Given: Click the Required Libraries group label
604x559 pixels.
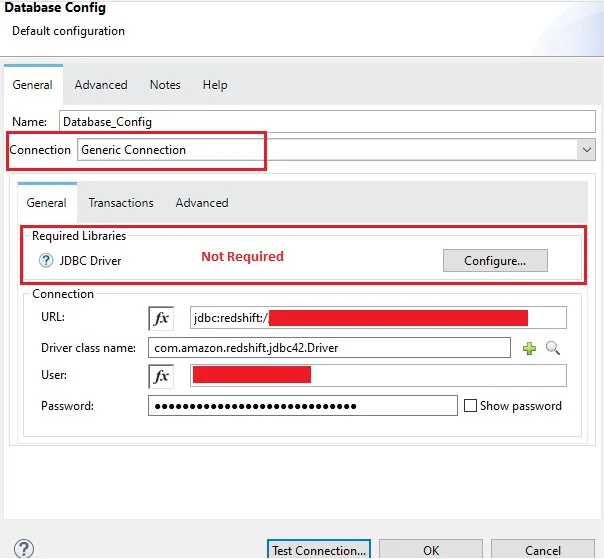Looking at the screenshot, I should coord(79,236).
